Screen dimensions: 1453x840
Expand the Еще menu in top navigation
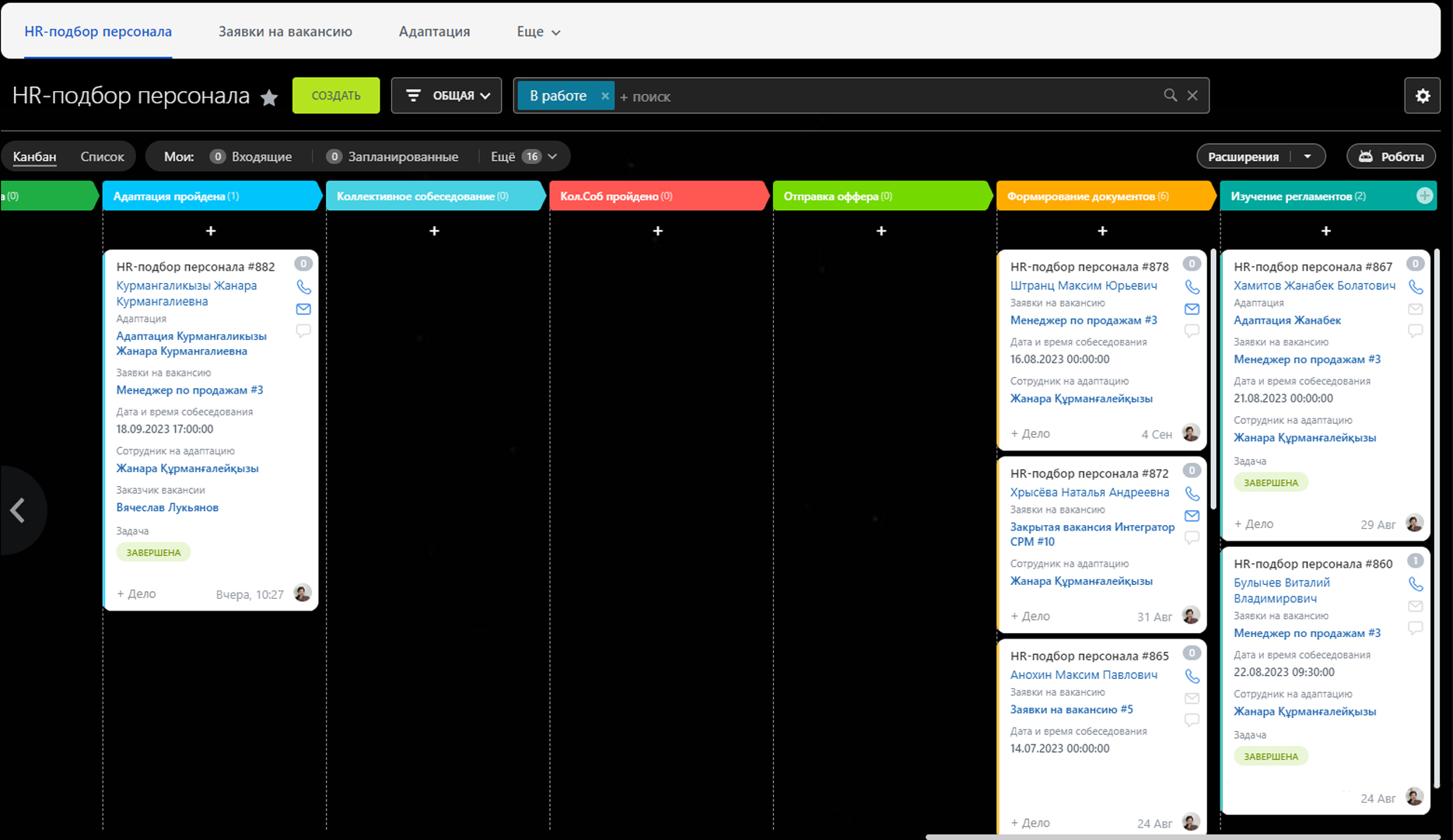pyautogui.click(x=538, y=32)
